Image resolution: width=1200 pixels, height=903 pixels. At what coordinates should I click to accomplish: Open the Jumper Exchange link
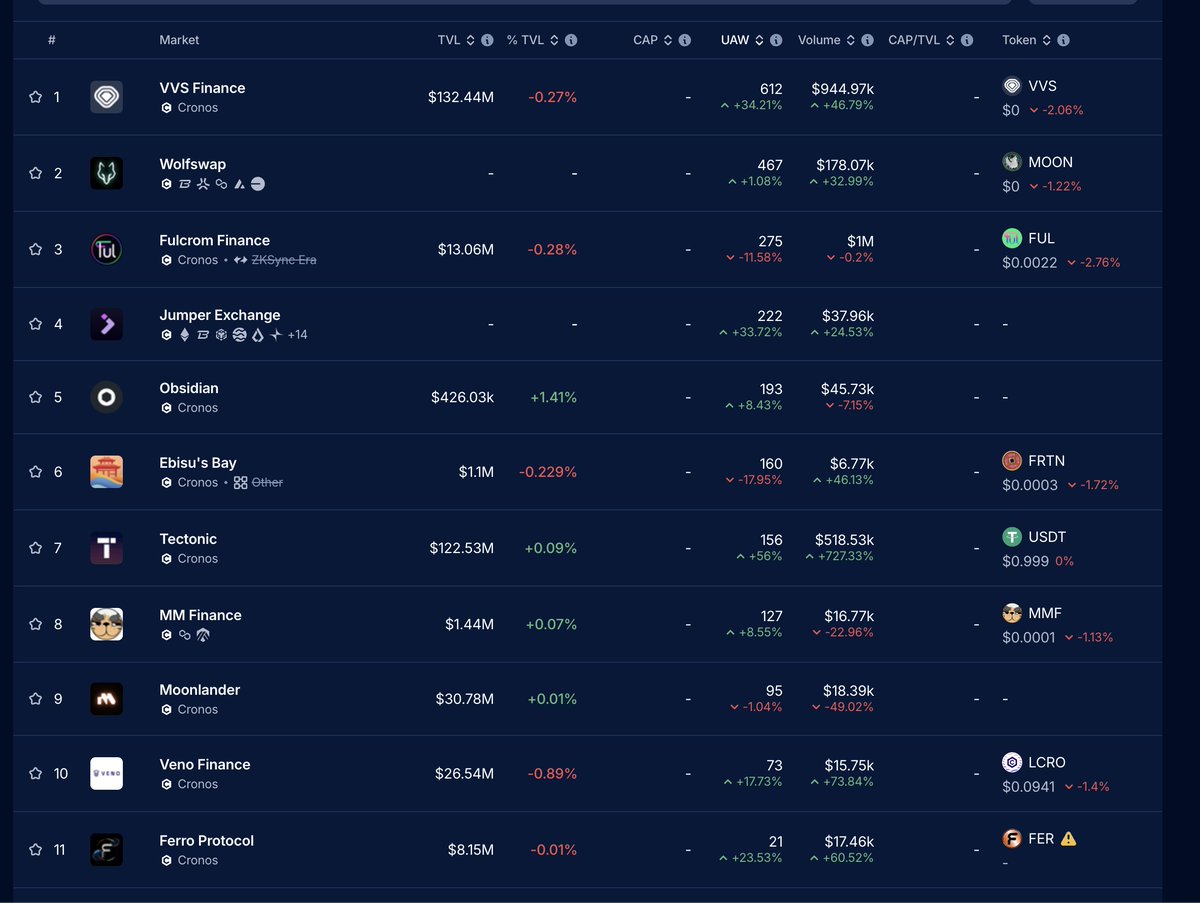(220, 315)
